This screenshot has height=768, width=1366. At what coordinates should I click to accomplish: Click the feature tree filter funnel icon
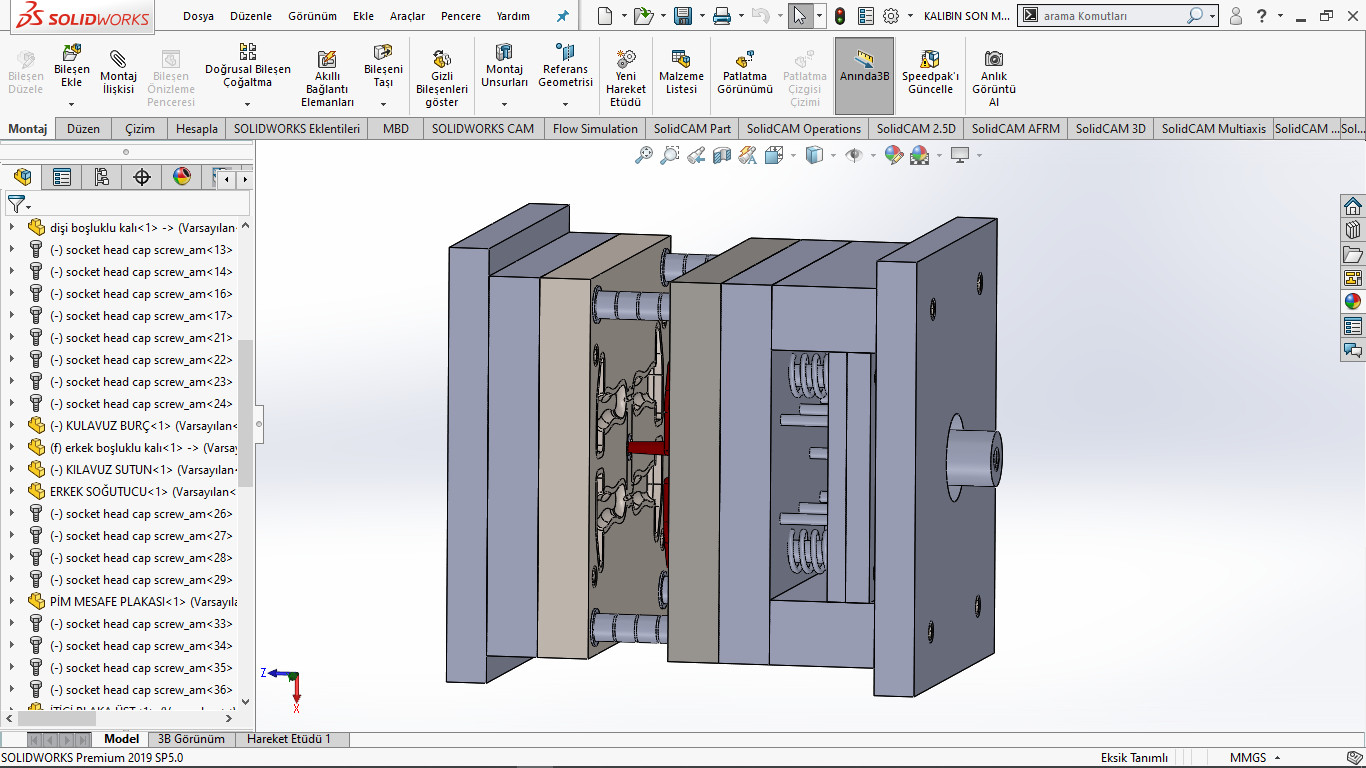[x=16, y=204]
